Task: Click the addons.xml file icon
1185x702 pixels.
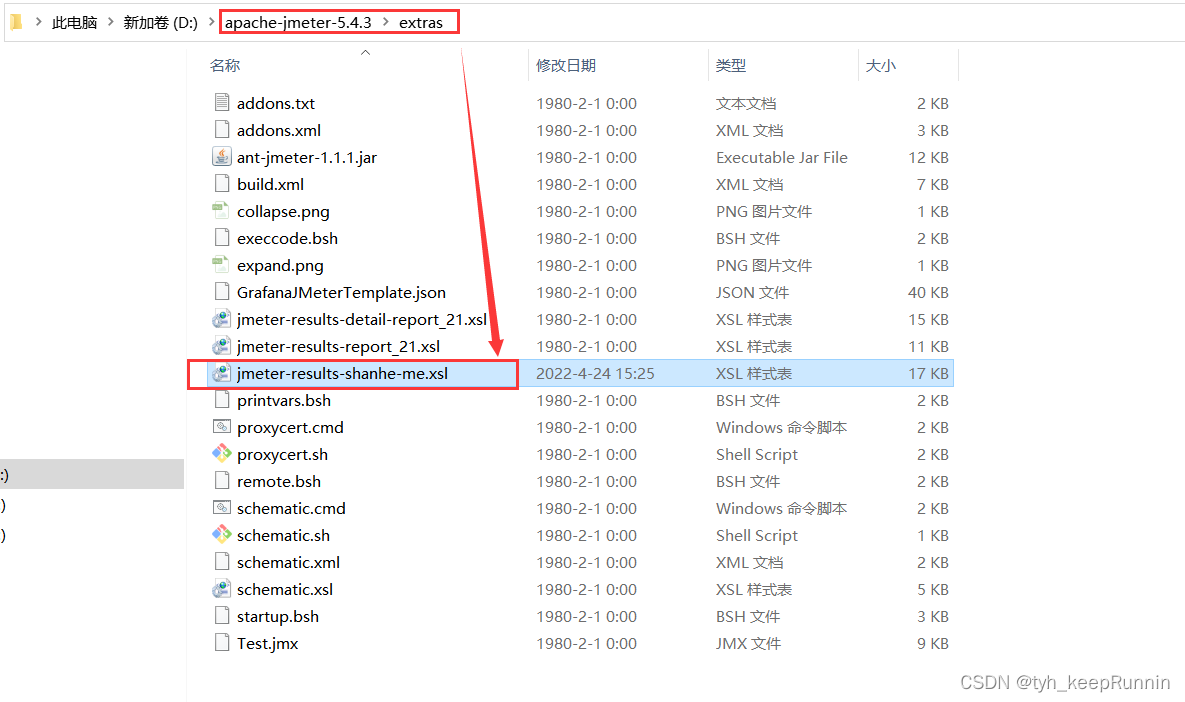Action: pyautogui.click(x=221, y=129)
